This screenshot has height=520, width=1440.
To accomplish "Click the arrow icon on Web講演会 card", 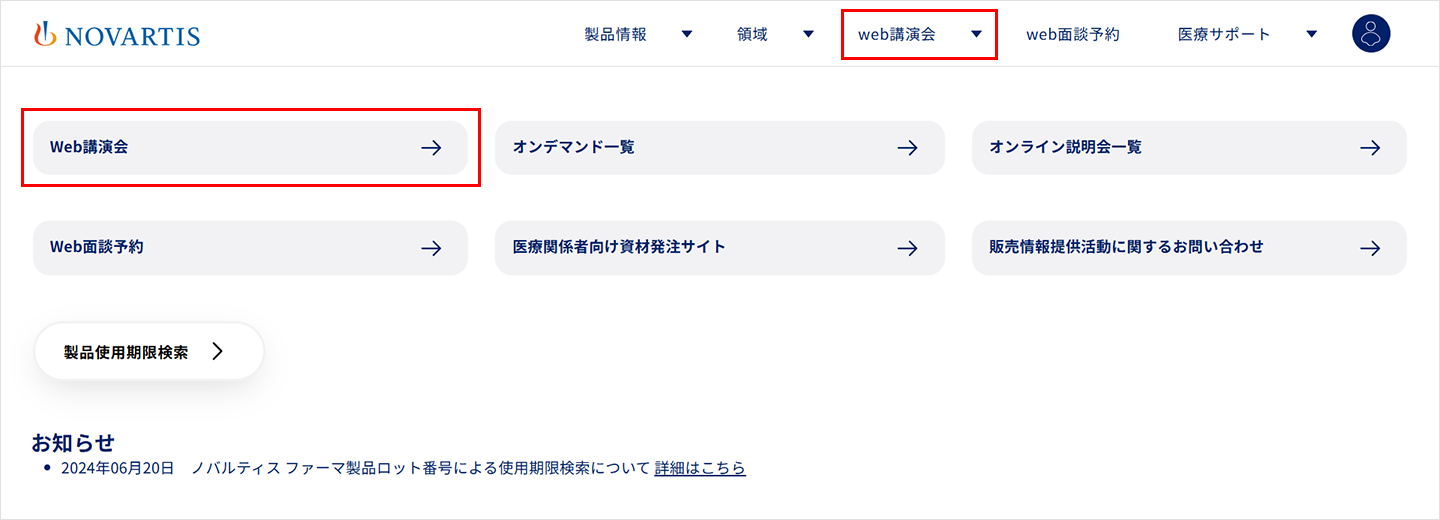I will 431,148.
